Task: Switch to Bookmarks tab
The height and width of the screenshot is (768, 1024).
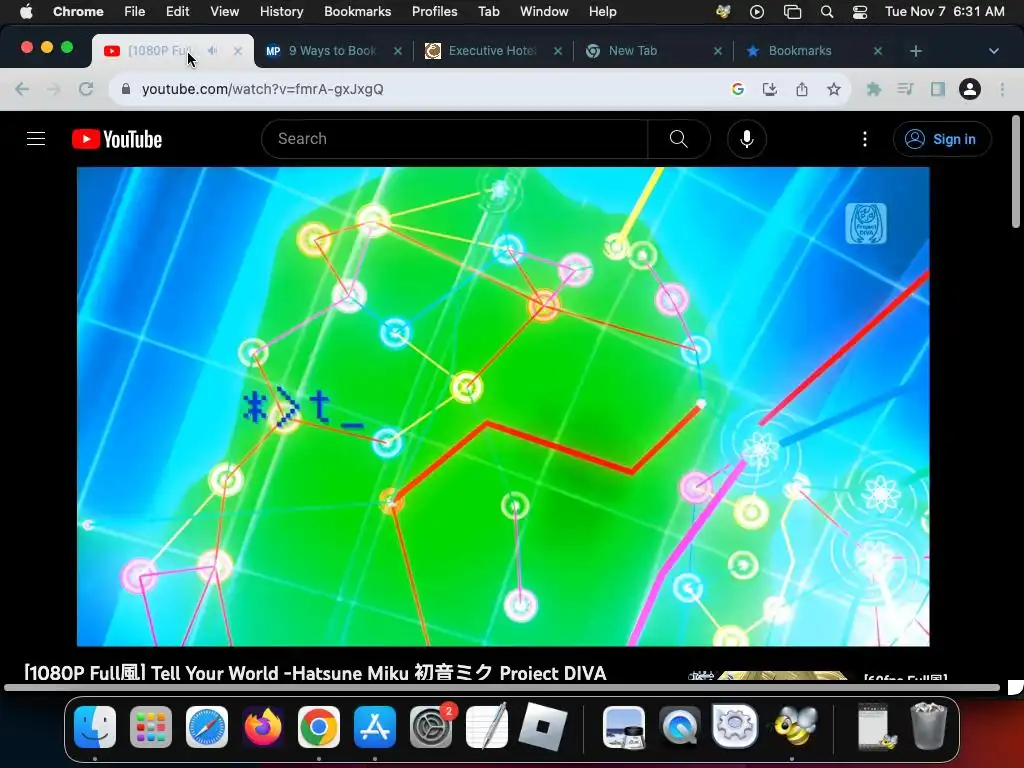Action: (x=813, y=50)
